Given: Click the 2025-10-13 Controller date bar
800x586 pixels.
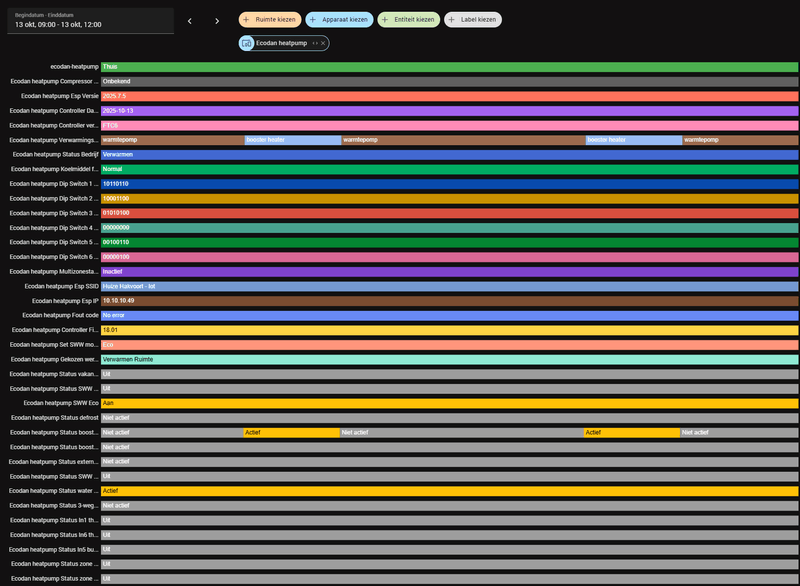Looking at the screenshot, I should 449,111.
